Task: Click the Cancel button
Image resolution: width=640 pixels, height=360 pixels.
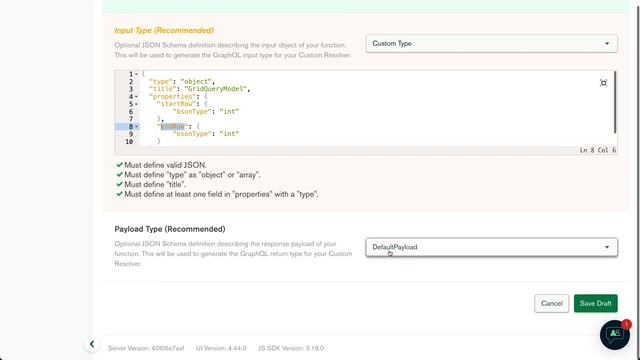Action: (x=551, y=303)
